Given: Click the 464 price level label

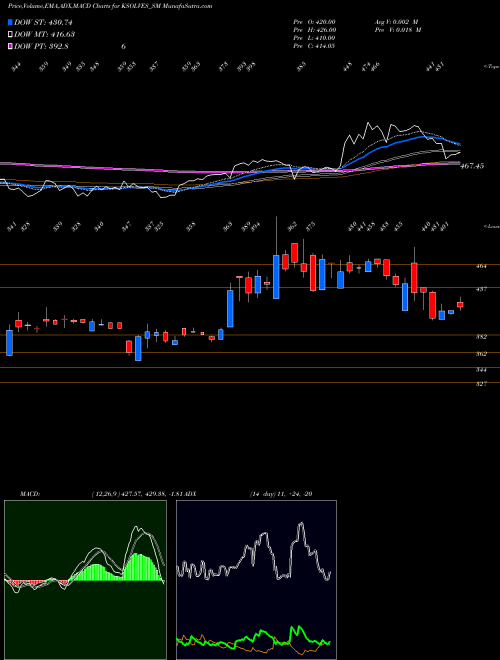Looking at the screenshot, I should tap(482, 266).
